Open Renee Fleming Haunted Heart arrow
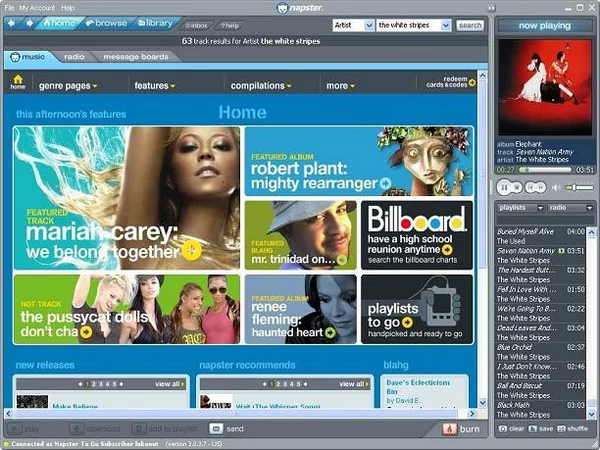 [330, 333]
